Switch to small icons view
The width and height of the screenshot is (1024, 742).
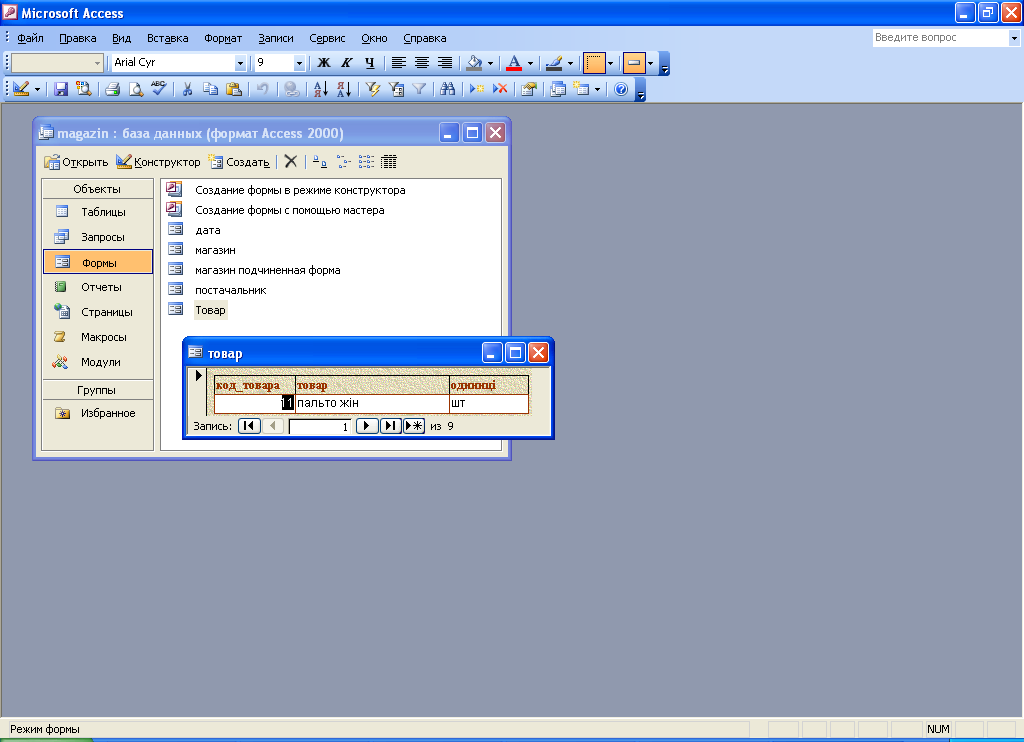pyautogui.click(x=343, y=161)
